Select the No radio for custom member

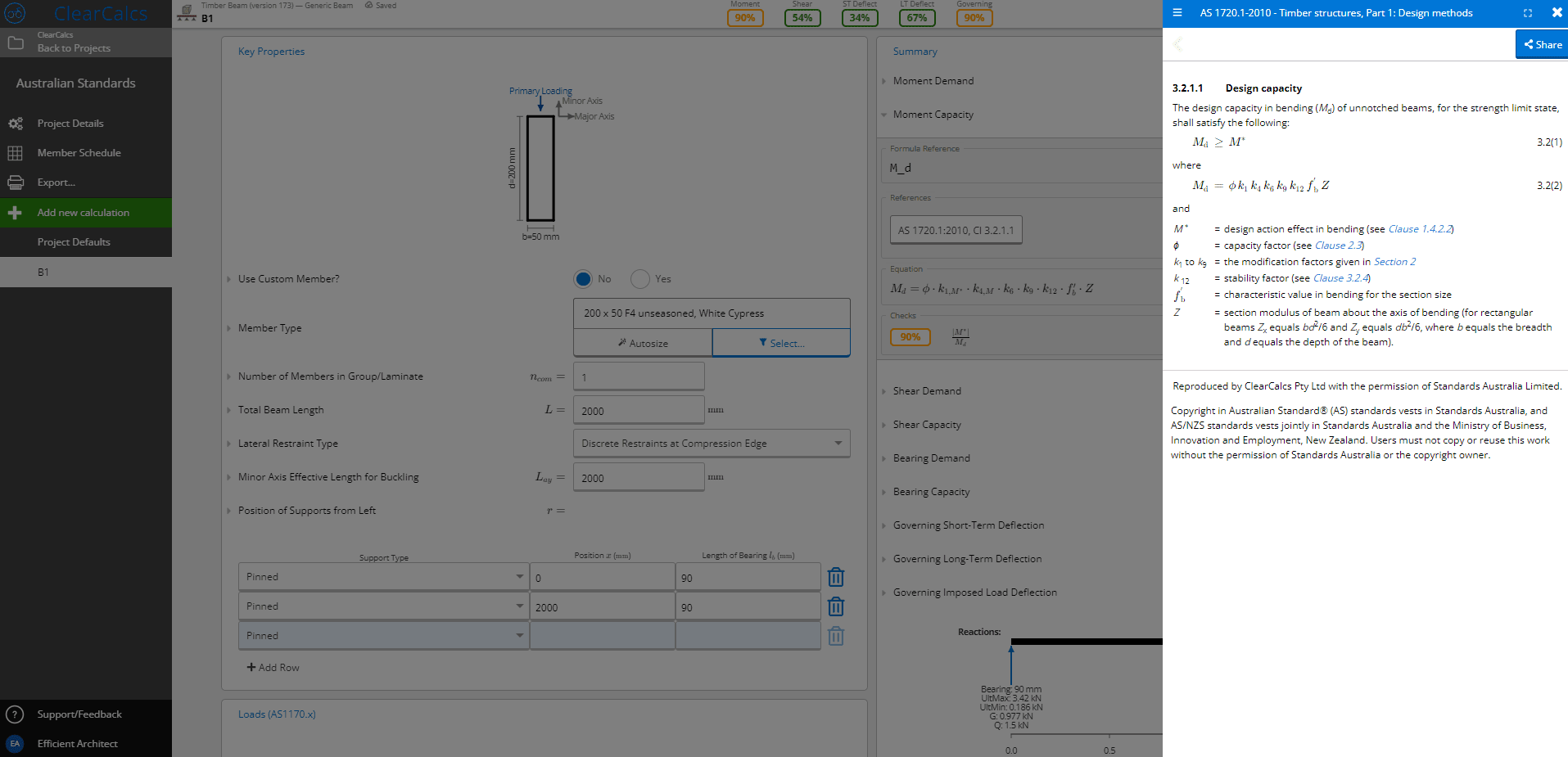tap(583, 279)
